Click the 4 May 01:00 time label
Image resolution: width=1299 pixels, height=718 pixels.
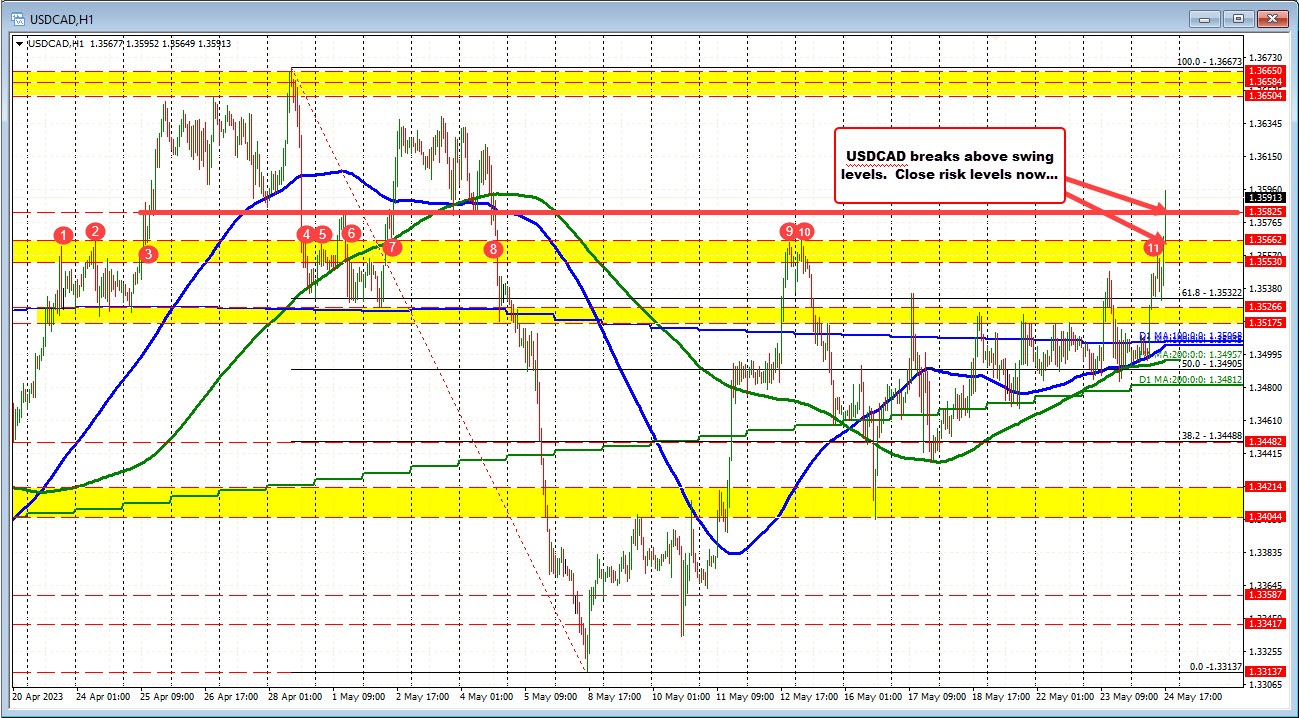pyautogui.click(x=487, y=695)
